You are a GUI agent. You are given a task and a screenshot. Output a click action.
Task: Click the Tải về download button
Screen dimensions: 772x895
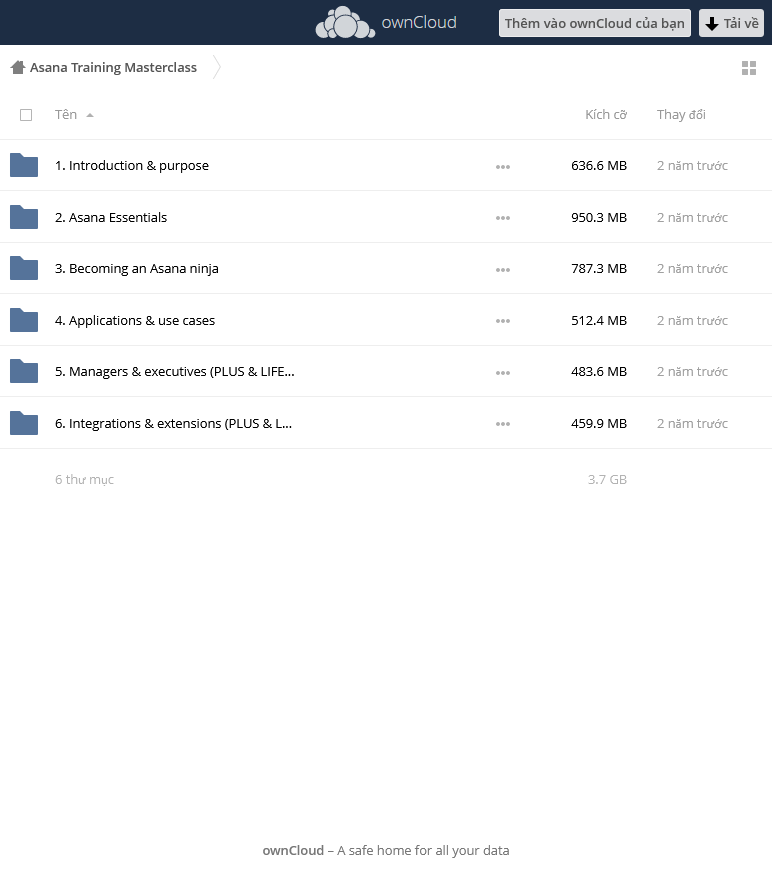coord(731,23)
